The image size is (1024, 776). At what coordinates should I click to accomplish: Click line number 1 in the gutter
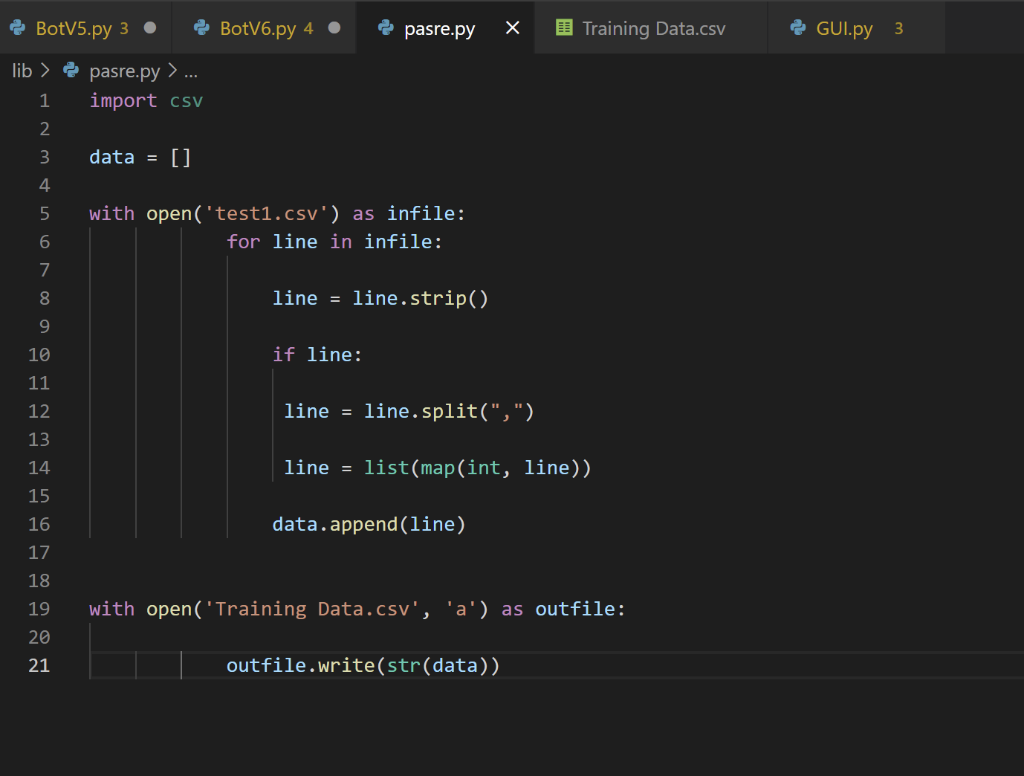[44, 101]
